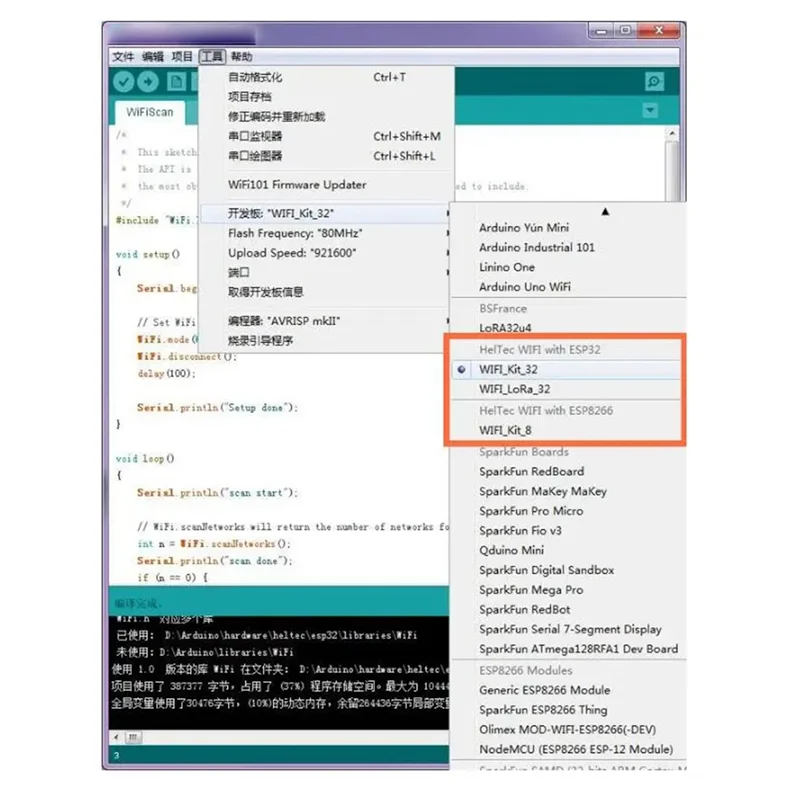800x800 pixels.
Task: Minimize the Arduino IDE window
Action: pyautogui.click(x=602, y=31)
